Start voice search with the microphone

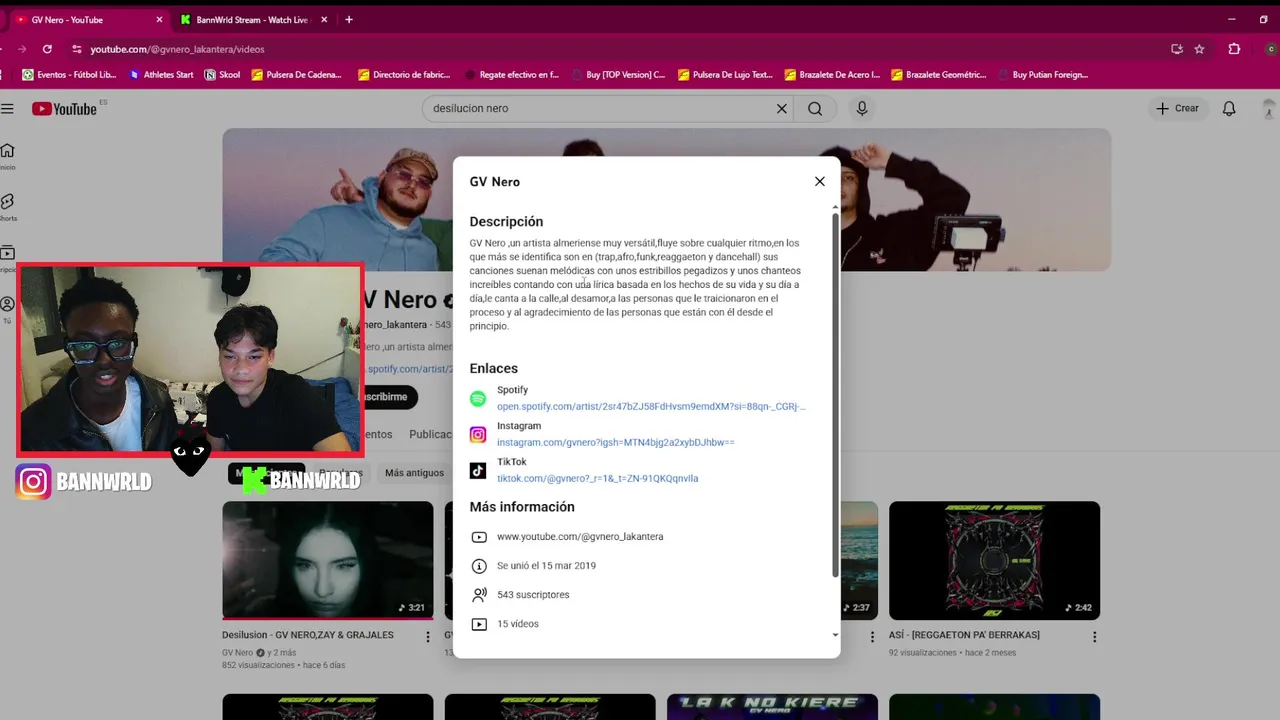(x=862, y=108)
